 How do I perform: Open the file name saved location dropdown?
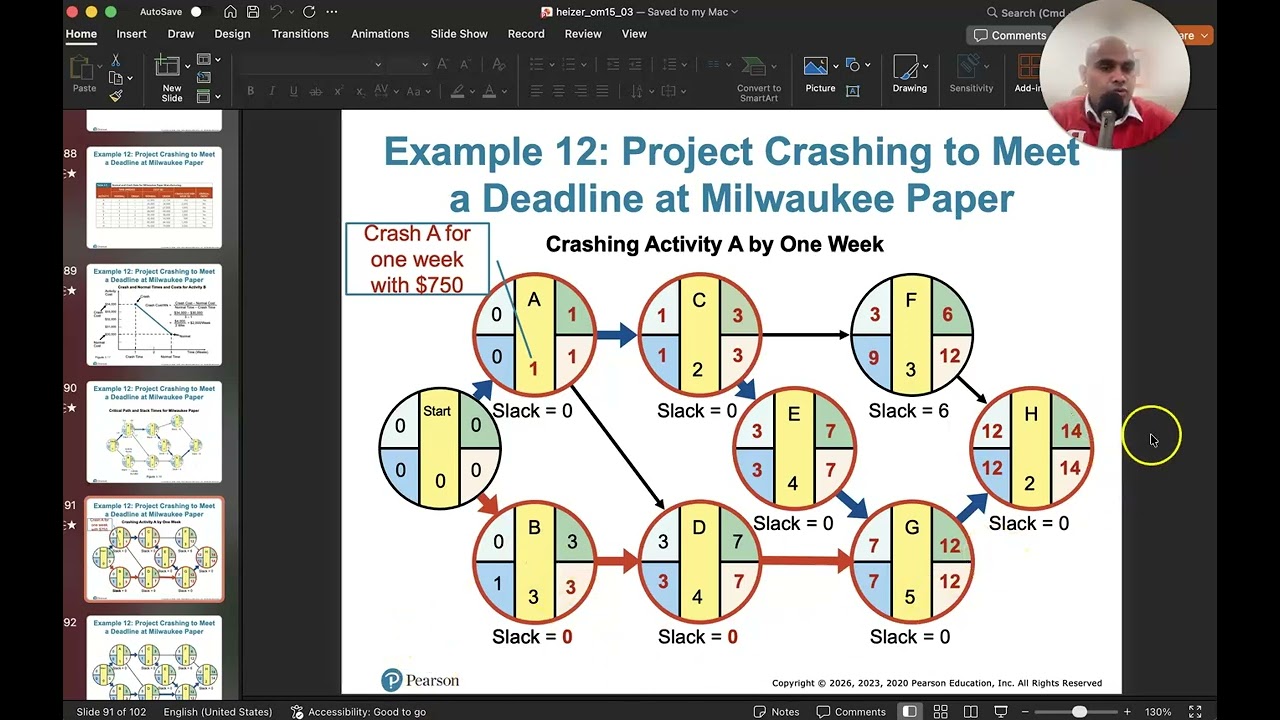pos(734,12)
